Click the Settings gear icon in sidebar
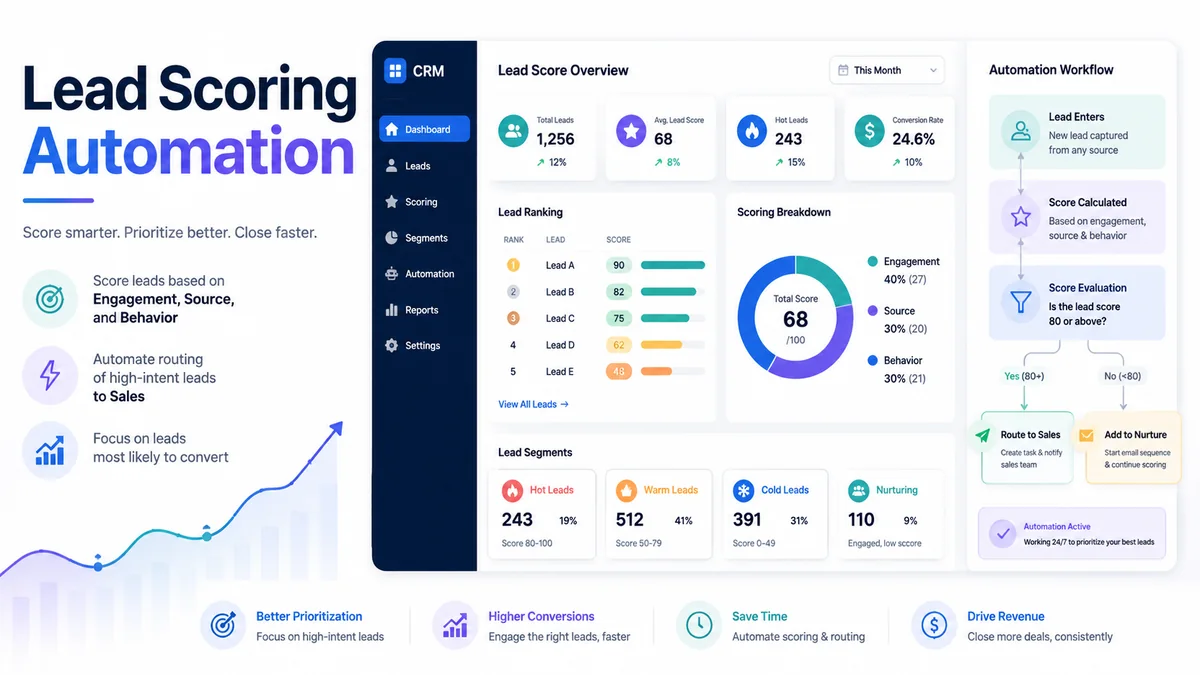Screen dimensions: 1200x675 pyautogui.click(x=392, y=345)
